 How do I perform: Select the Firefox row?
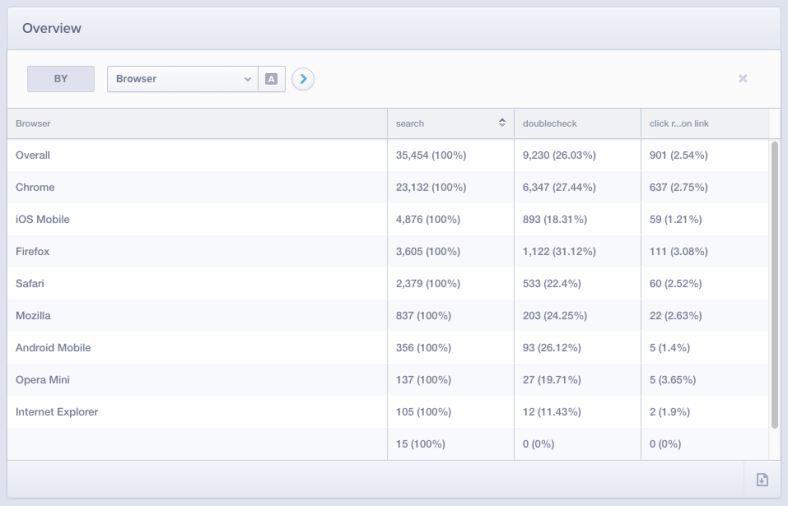pos(33,252)
